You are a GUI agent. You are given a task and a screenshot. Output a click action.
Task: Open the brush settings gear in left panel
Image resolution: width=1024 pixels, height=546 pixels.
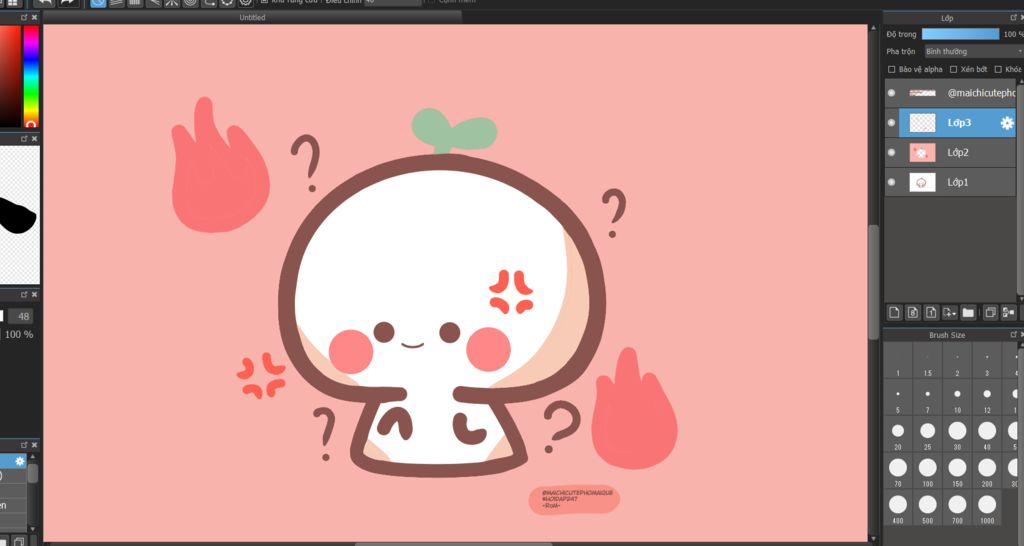(x=20, y=461)
